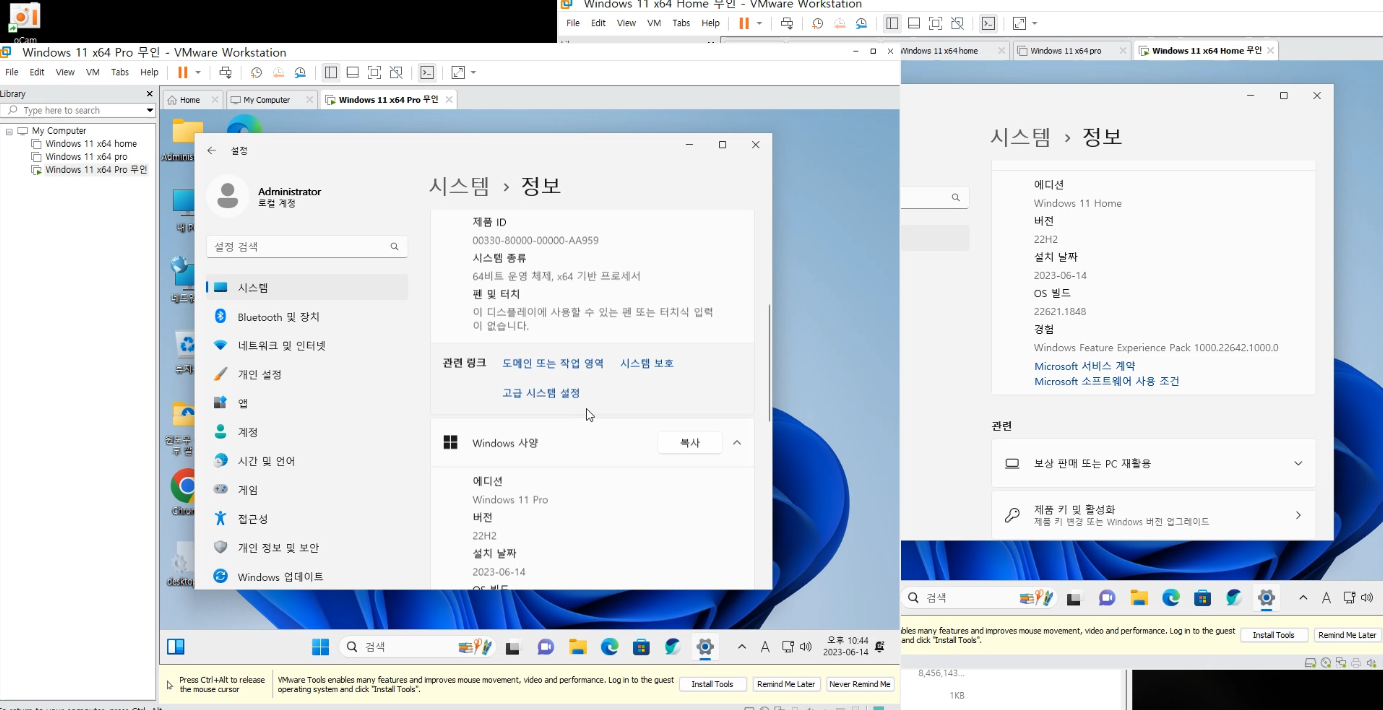
Task: Switch to the My Computer tab
Action: pyautogui.click(x=268, y=100)
